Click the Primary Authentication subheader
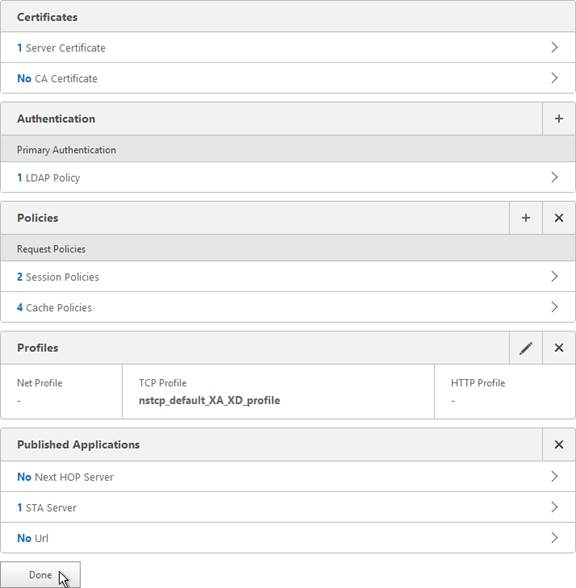Image resolution: width=576 pixels, height=588 pixels. 288,150
